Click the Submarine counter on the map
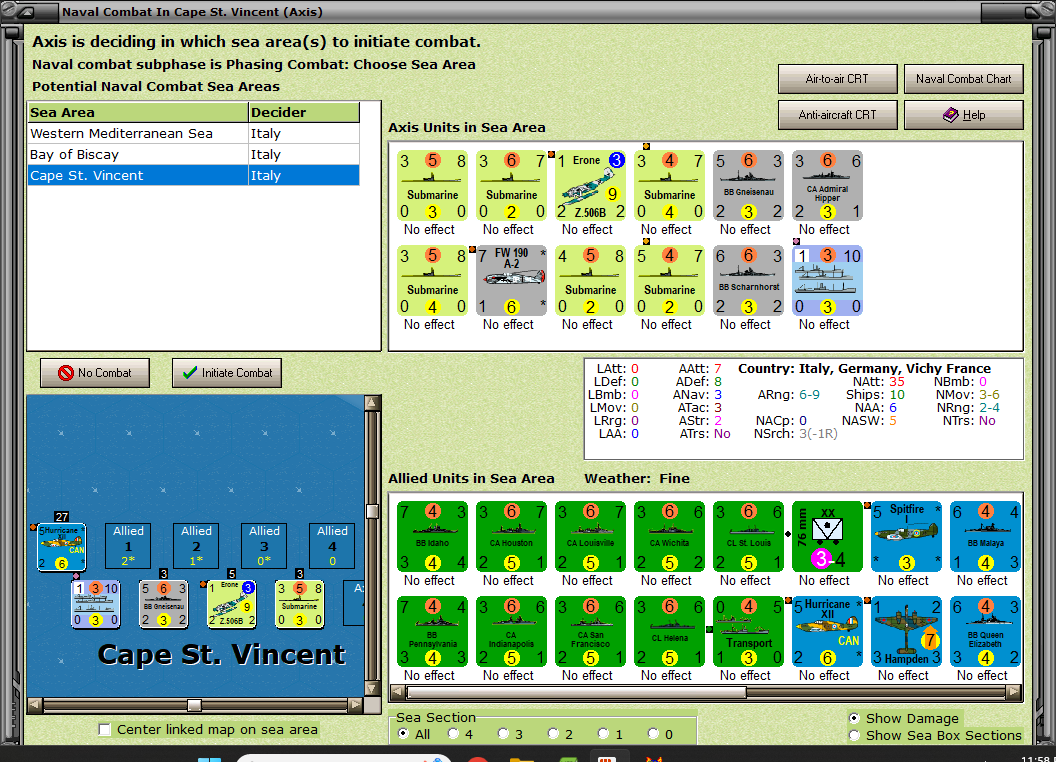Image resolution: width=1056 pixels, height=762 pixels. click(x=300, y=604)
